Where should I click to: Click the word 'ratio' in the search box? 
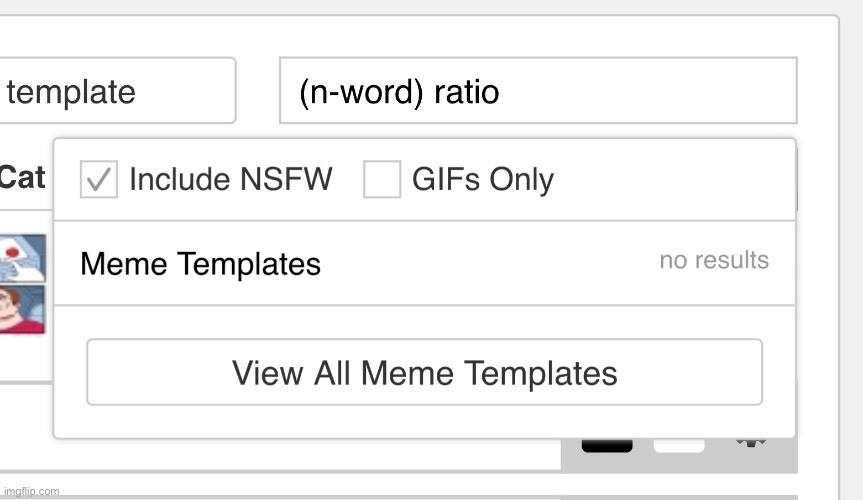tap(466, 92)
